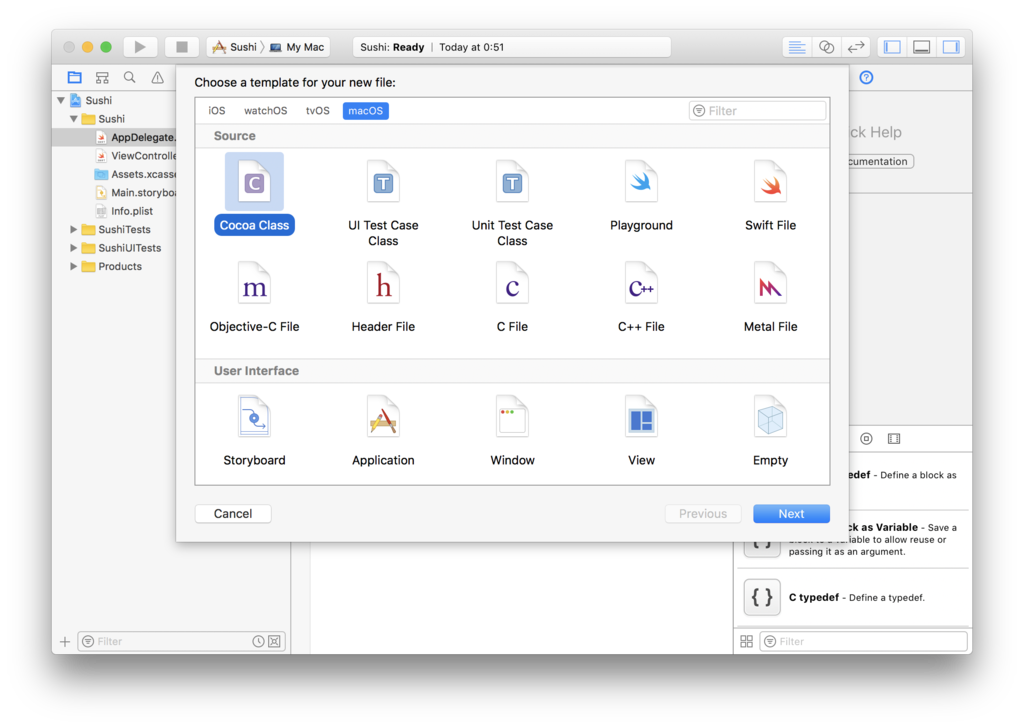Focus the navigator Filter field
Screen dimensions: 1024x728
tap(182, 641)
